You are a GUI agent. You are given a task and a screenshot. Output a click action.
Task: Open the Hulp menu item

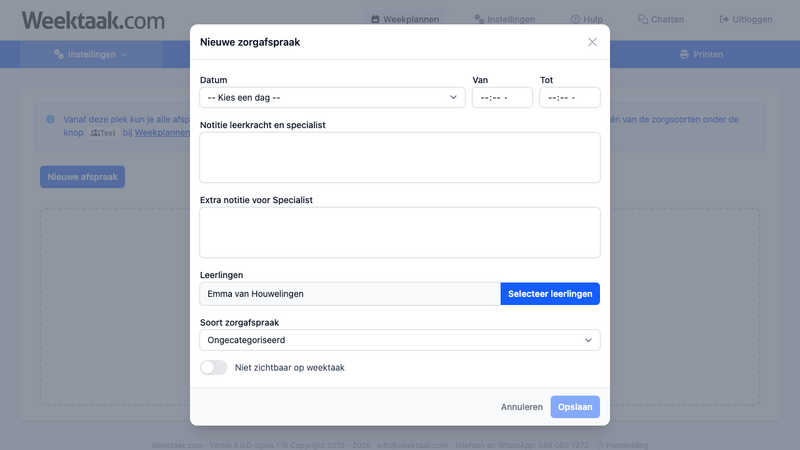coord(587,19)
